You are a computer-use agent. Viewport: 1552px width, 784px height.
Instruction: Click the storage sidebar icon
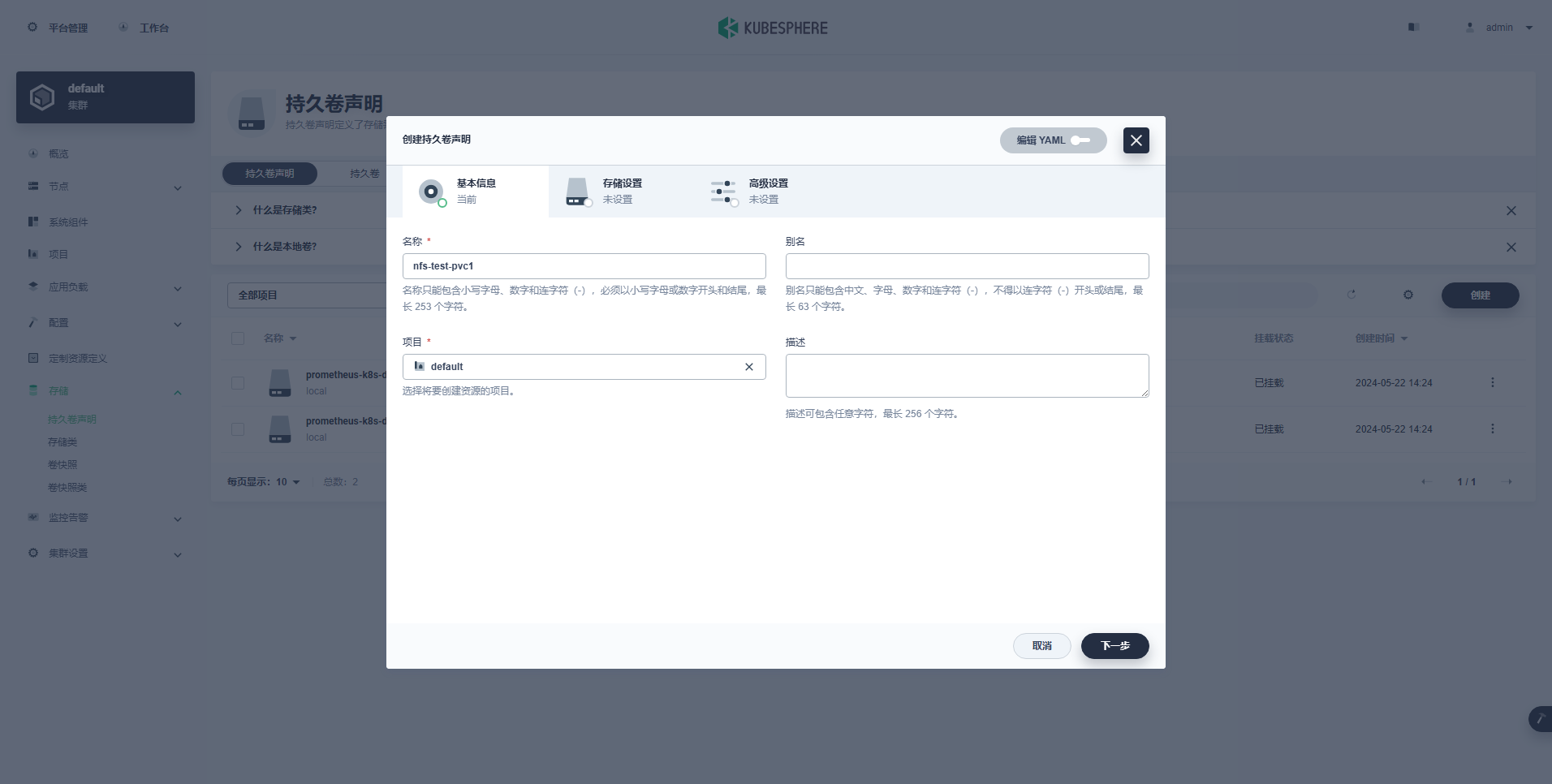tap(33, 390)
